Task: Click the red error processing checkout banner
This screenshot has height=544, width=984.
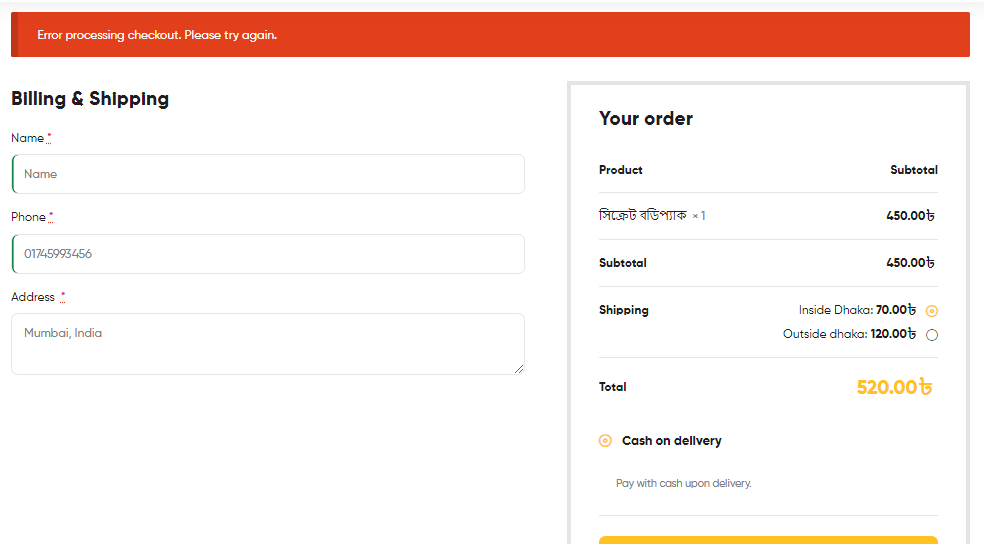Action: (490, 35)
